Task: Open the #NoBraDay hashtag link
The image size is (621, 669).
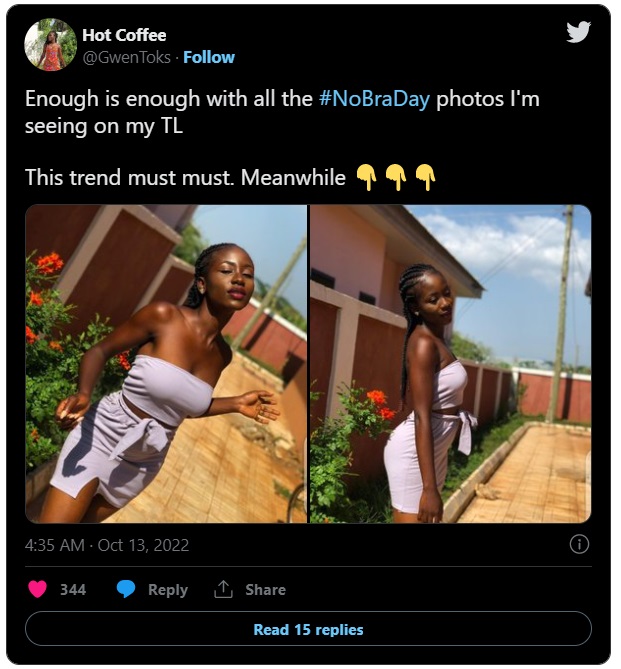Action: 374,99
